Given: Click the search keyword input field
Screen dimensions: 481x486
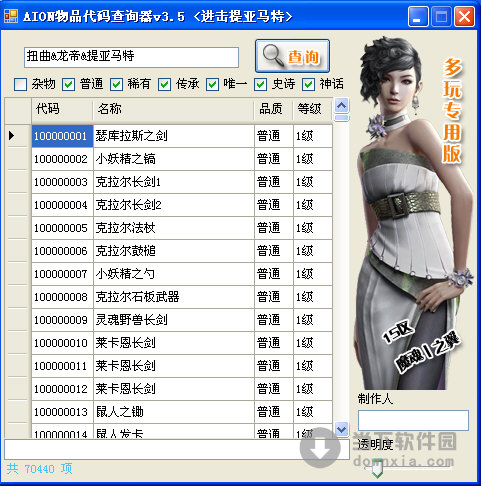Looking at the screenshot, I should pyautogui.click(x=131, y=57).
